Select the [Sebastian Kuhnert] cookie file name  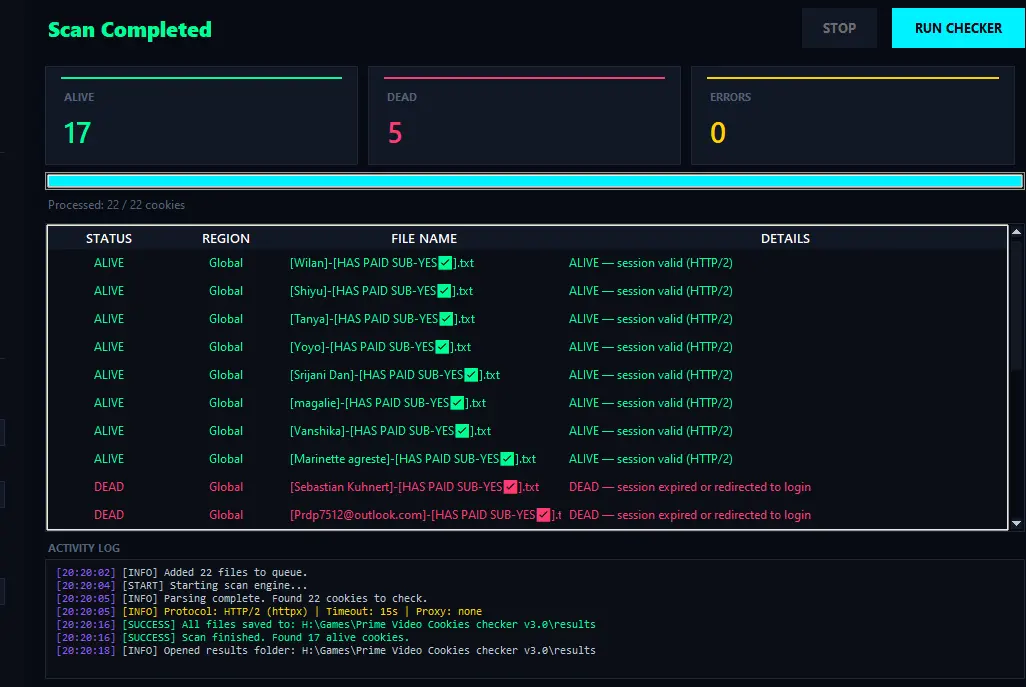tap(414, 487)
